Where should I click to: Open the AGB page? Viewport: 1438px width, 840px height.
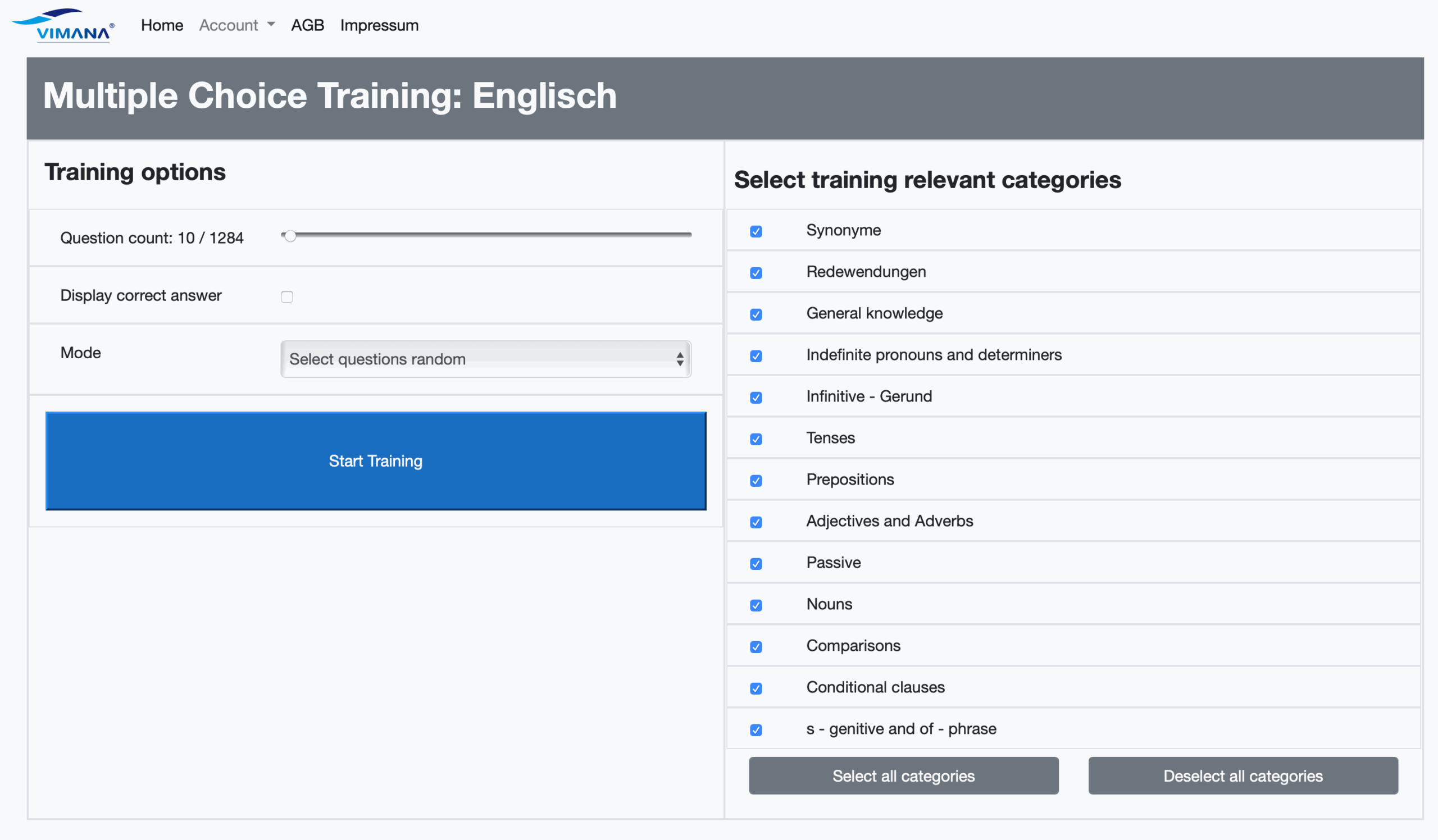(307, 25)
